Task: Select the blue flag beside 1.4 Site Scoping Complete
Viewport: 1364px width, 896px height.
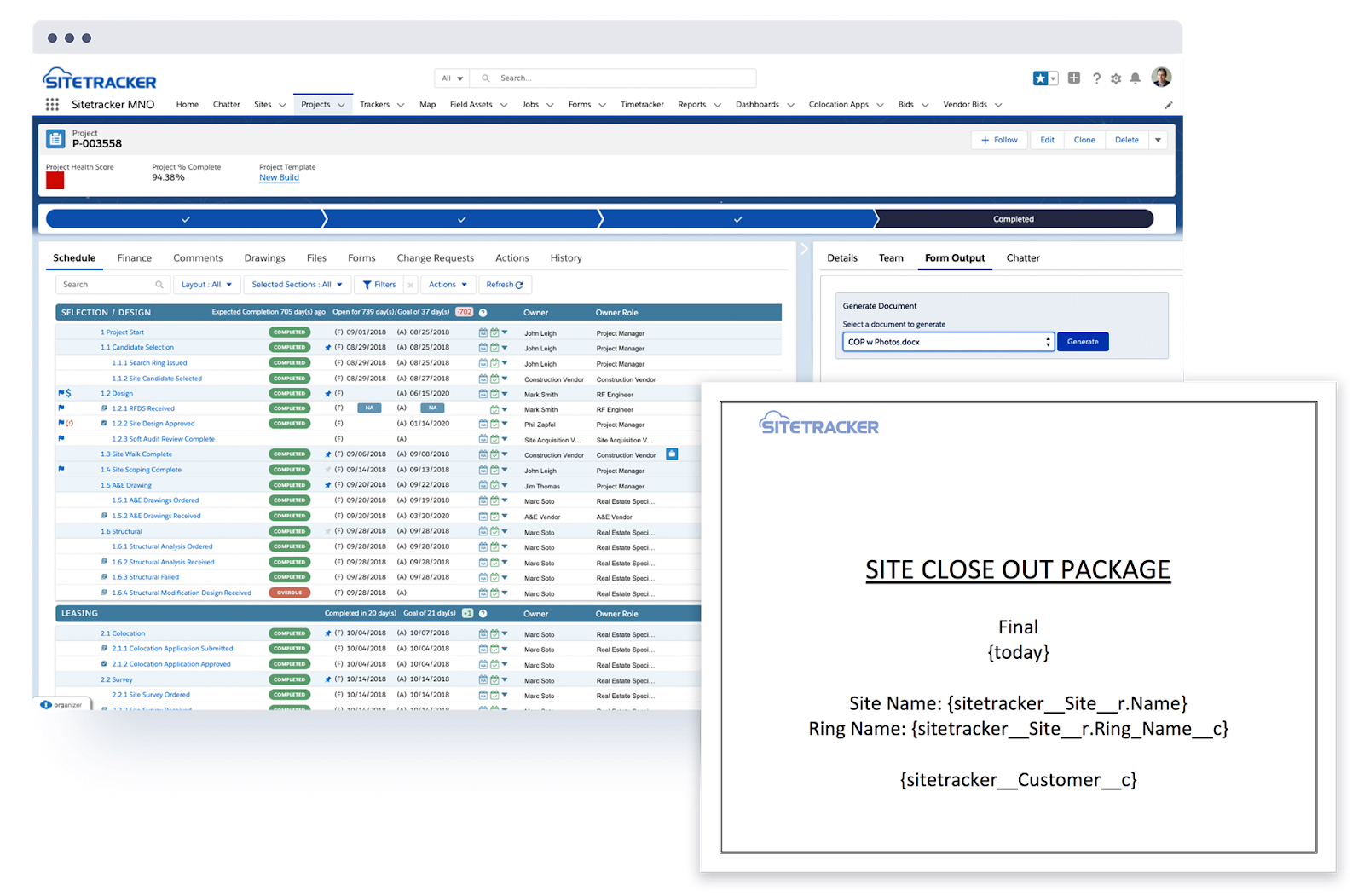Action: tap(61, 469)
